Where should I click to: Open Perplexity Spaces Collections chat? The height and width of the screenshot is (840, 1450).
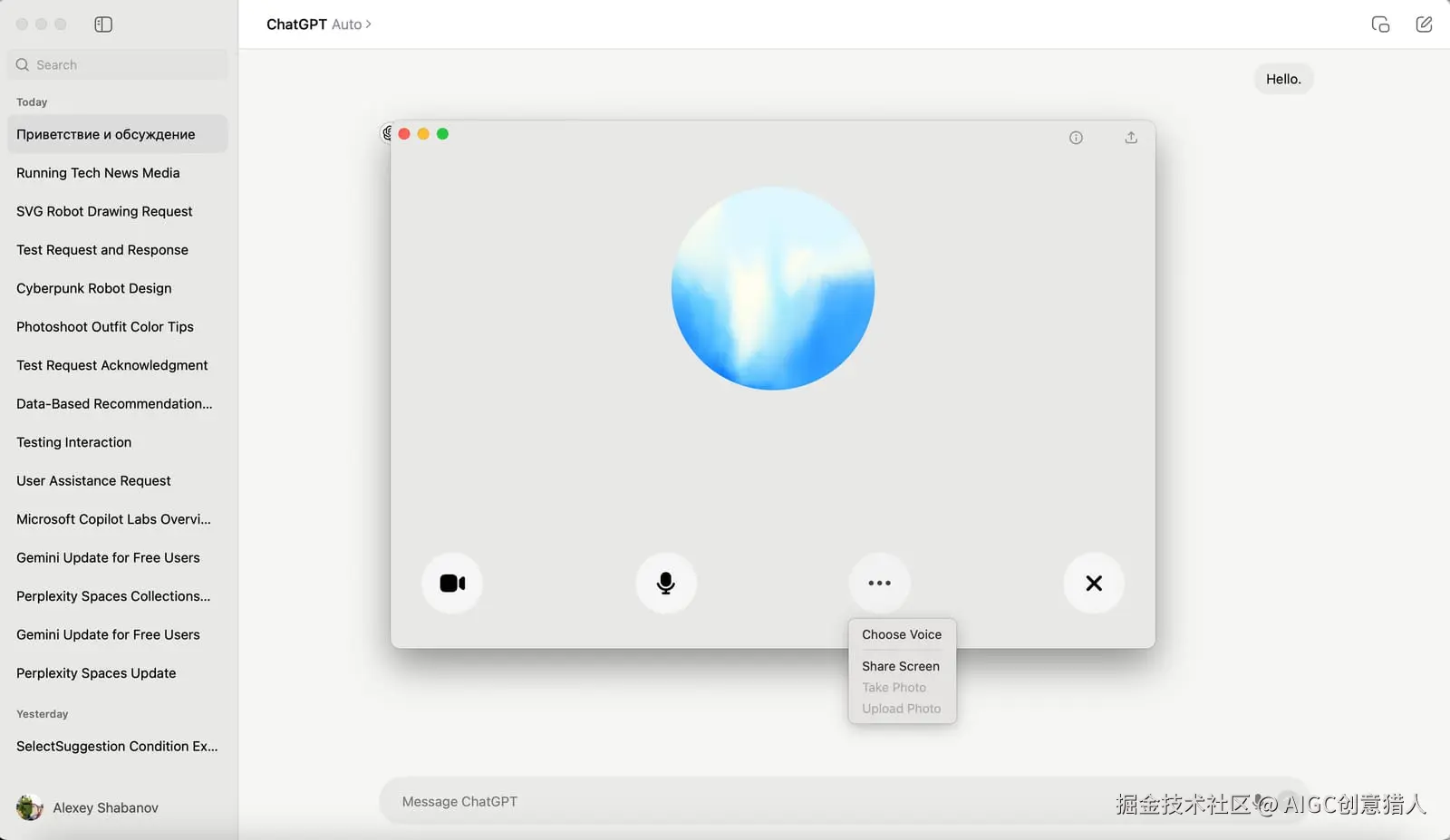(118, 596)
